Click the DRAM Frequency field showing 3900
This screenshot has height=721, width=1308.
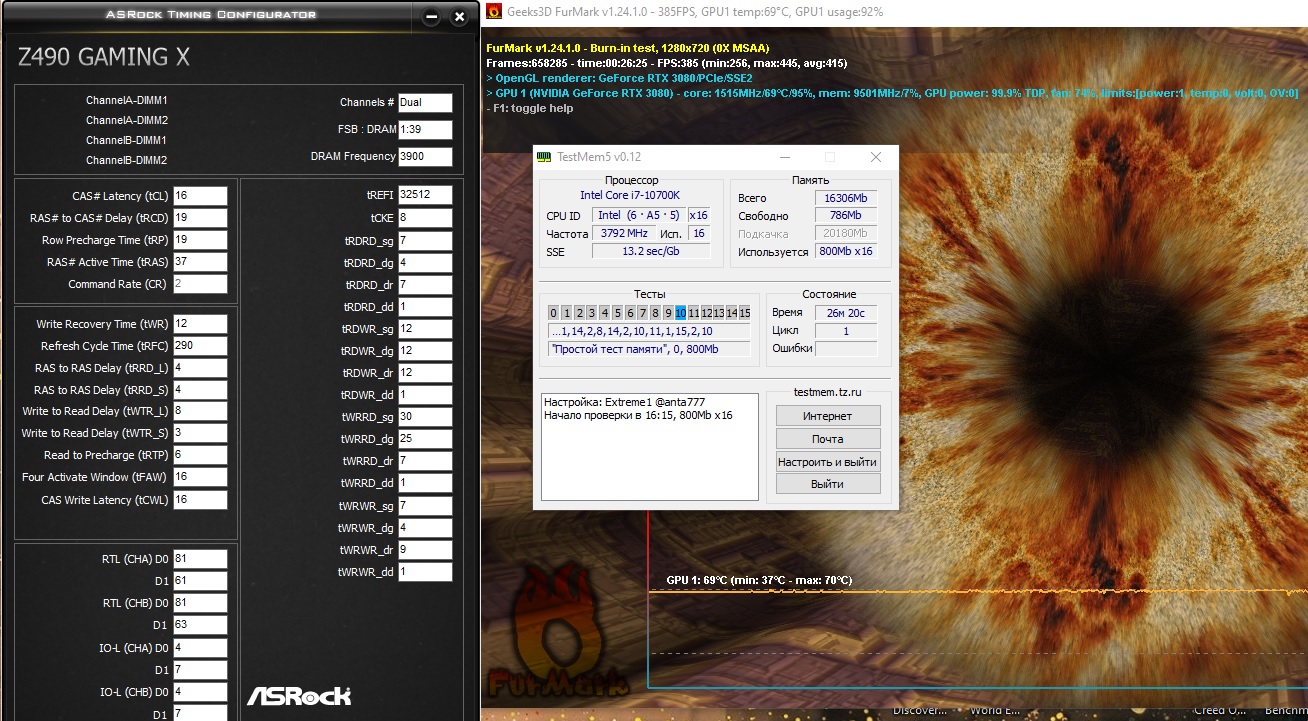click(425, 157)
